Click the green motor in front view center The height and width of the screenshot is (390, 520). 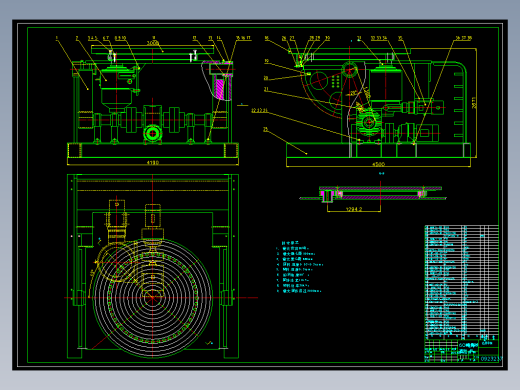pyautogui.click(x=153, y=134)
